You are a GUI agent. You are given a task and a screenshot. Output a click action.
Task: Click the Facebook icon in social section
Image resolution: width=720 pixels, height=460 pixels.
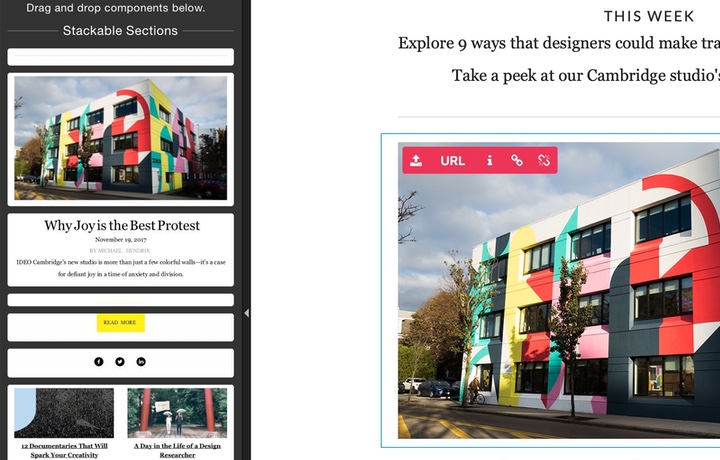pyautogui.click(x=99, y=361)
